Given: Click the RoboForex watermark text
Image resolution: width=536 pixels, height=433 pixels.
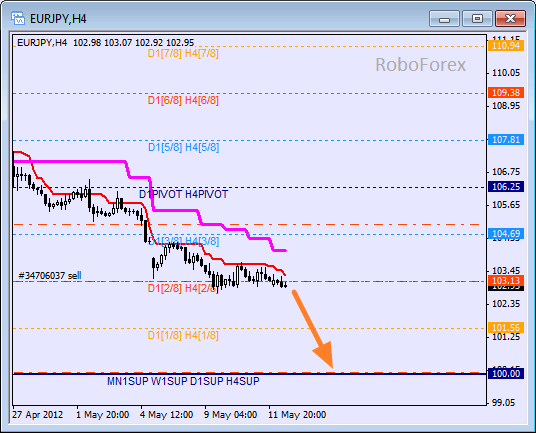Looking at the screenshot, I should [420, 65].
